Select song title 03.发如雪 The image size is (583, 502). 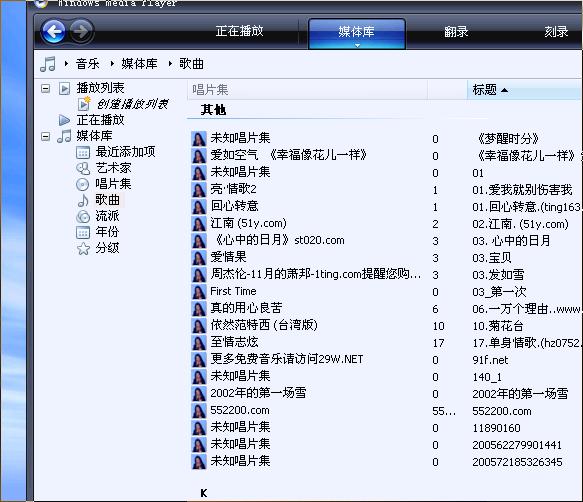(498, 275)
